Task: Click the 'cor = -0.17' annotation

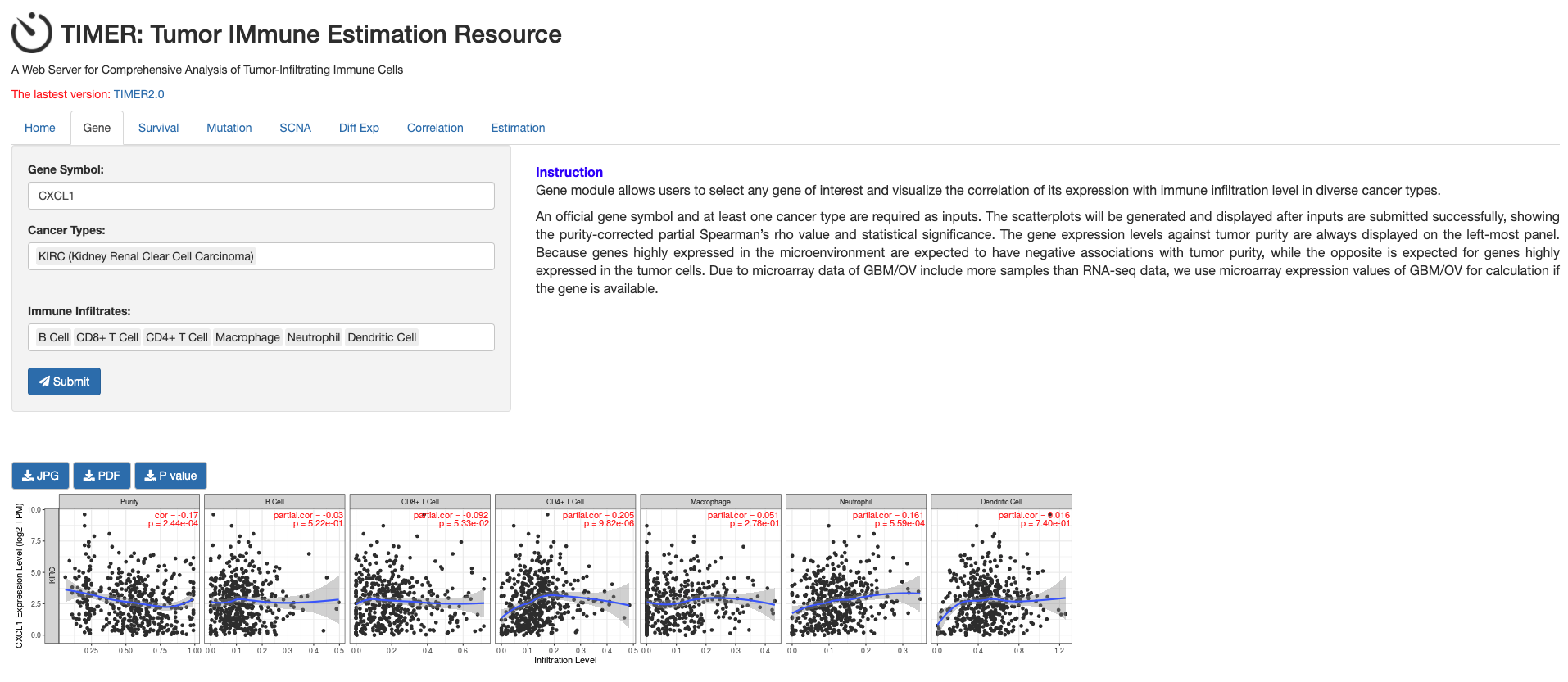Action: pos(176,516)
